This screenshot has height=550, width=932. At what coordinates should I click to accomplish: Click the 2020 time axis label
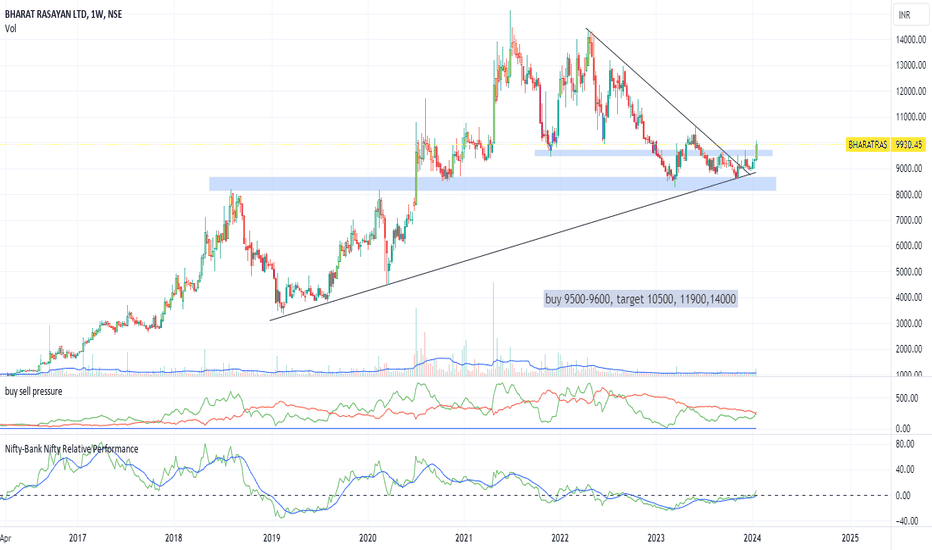[367, 539]
